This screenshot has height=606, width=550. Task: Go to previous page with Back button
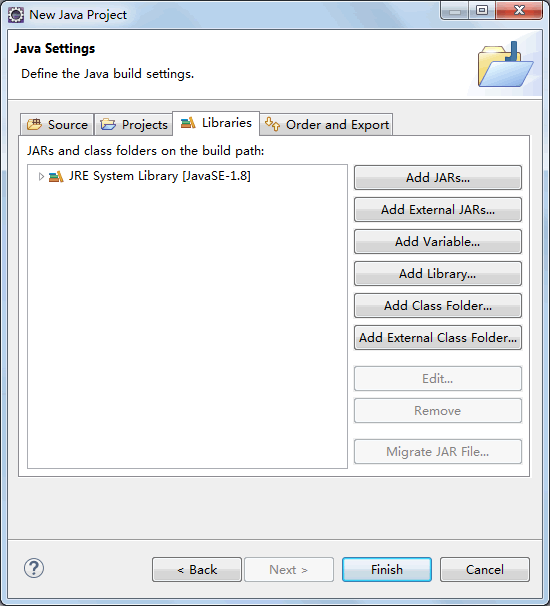pos(197,569)
